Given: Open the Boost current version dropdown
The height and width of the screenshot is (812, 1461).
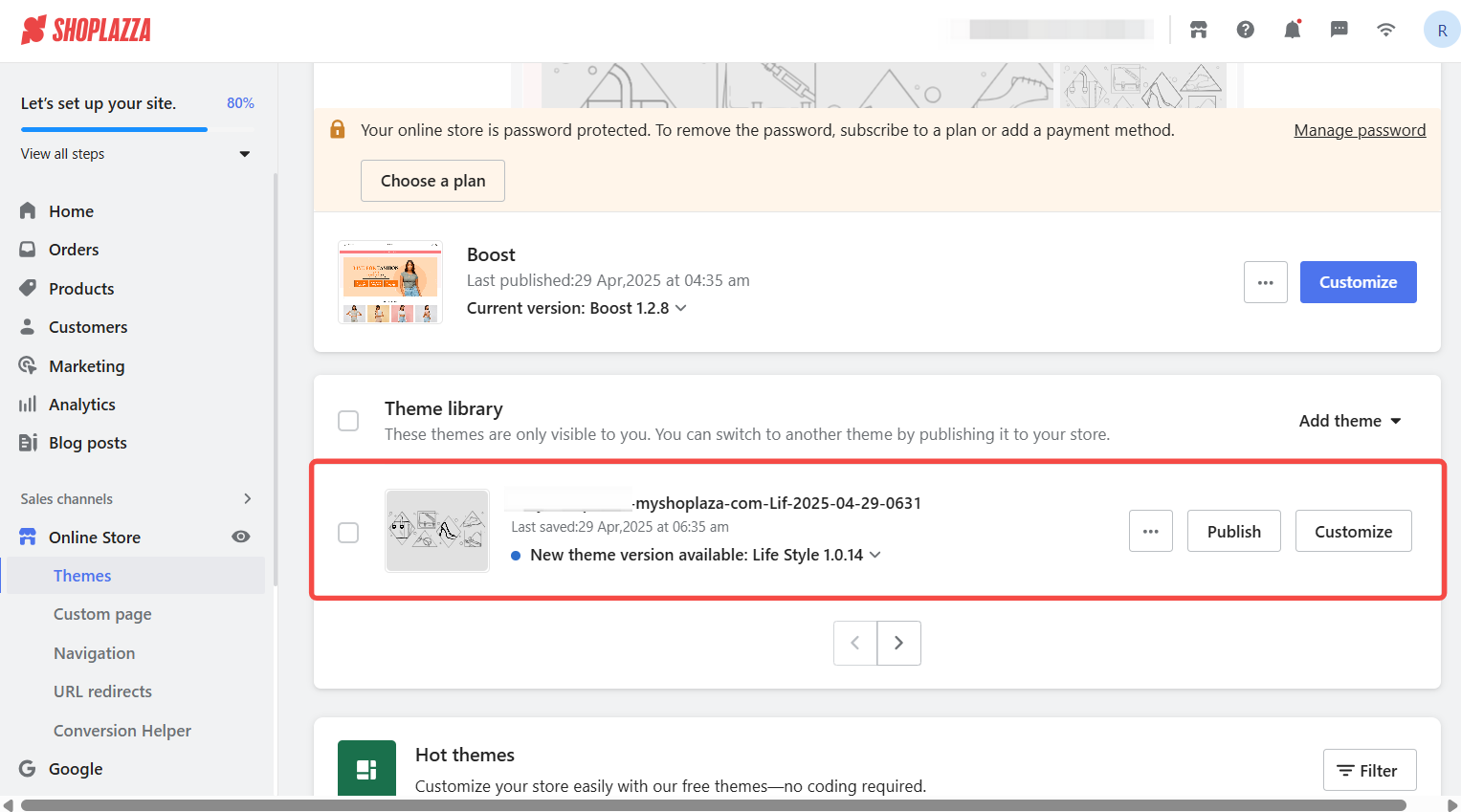Looking at the screenshot, I should [x=681, y=308].
